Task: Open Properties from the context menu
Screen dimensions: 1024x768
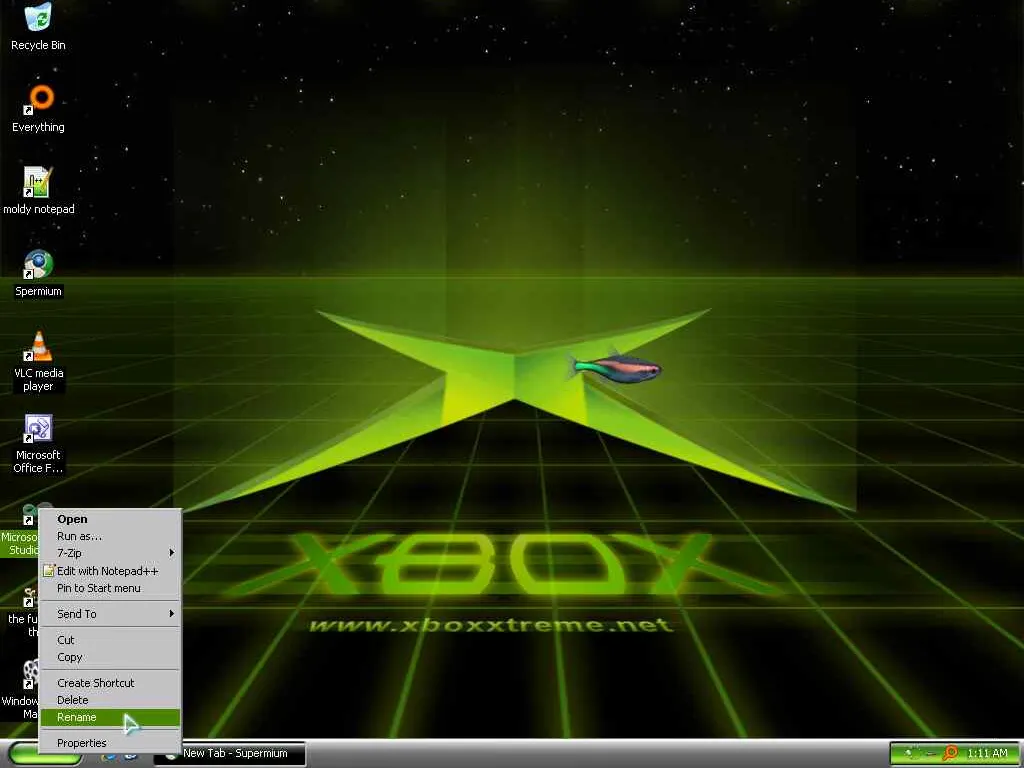Action: pos(110,743)
